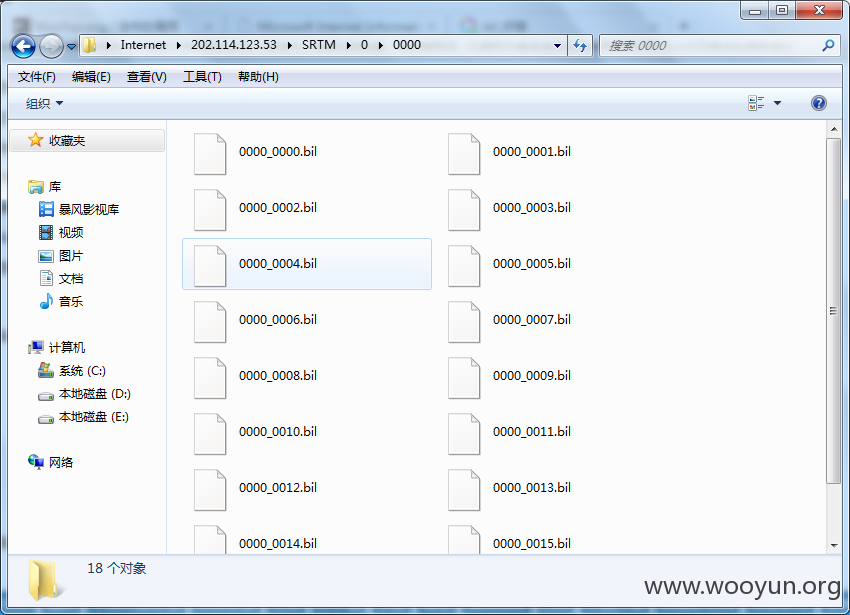850x615 pixels.
Task: Change view with the view mode icon
Action: click(756, 103)
